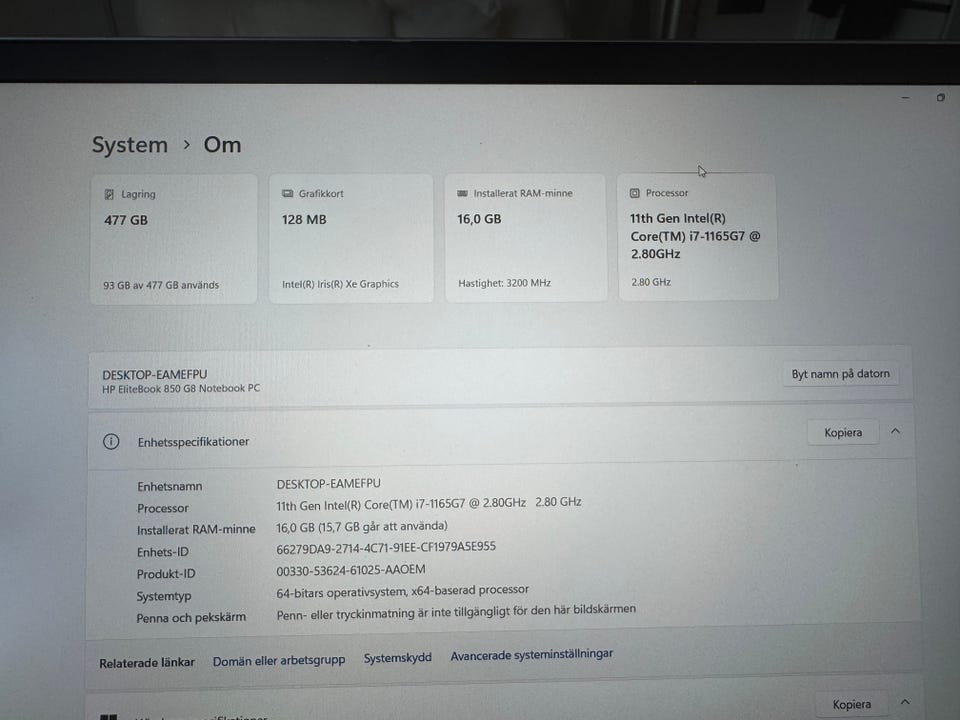Viewport: 960px width, 720px height.
Task: Restore down the Settings window
Action: pos(940,97)
